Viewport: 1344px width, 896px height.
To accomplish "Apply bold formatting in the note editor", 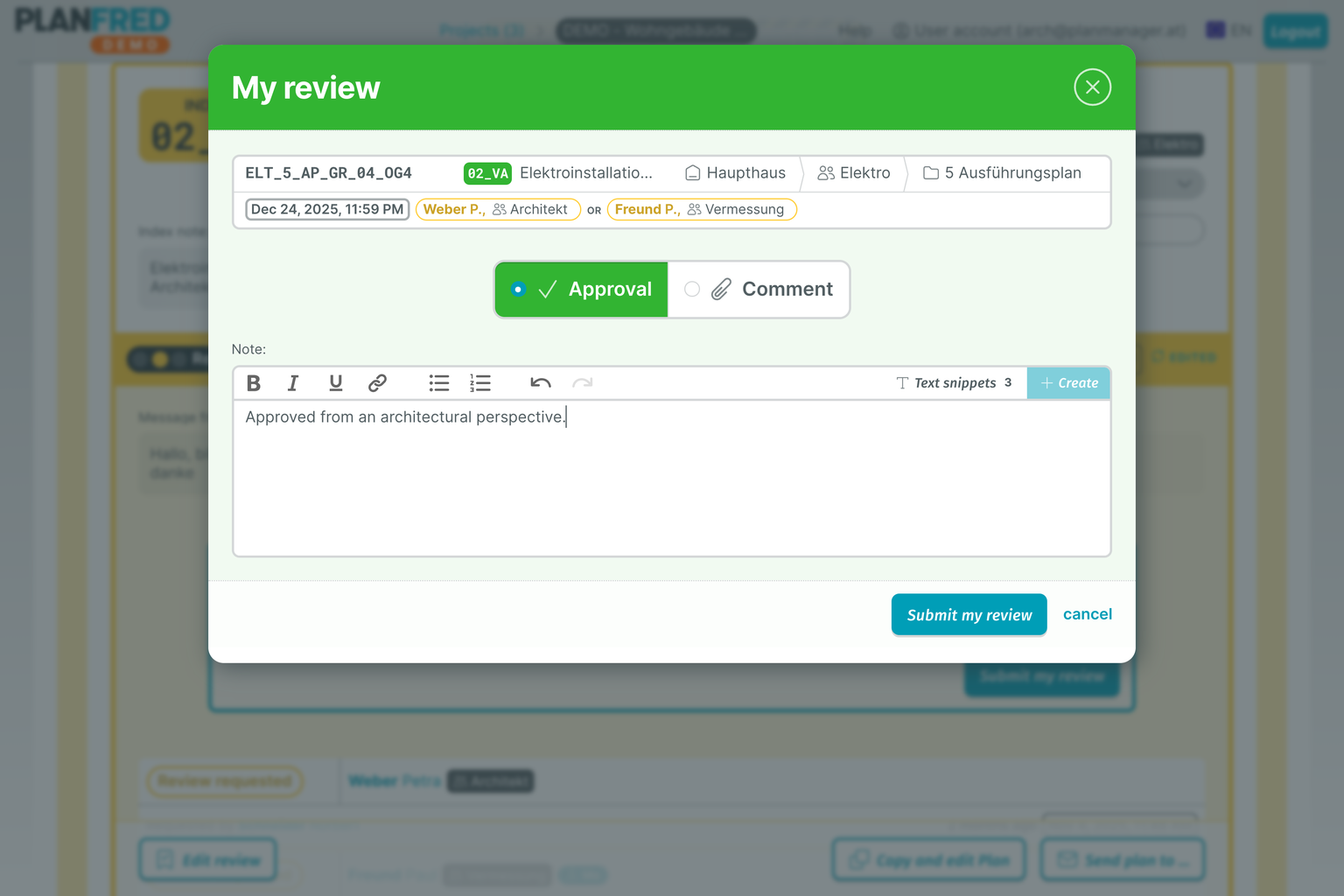I will click(x=254, y=382).
